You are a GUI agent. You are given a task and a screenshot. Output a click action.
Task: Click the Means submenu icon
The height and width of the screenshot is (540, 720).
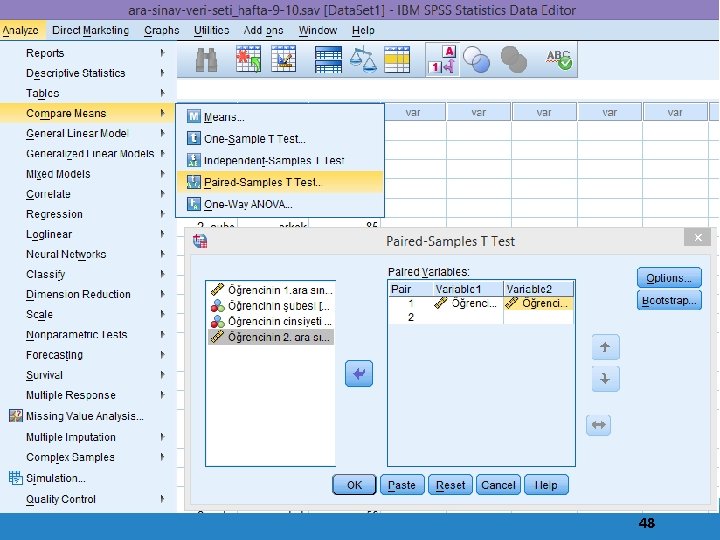[194, 117]
